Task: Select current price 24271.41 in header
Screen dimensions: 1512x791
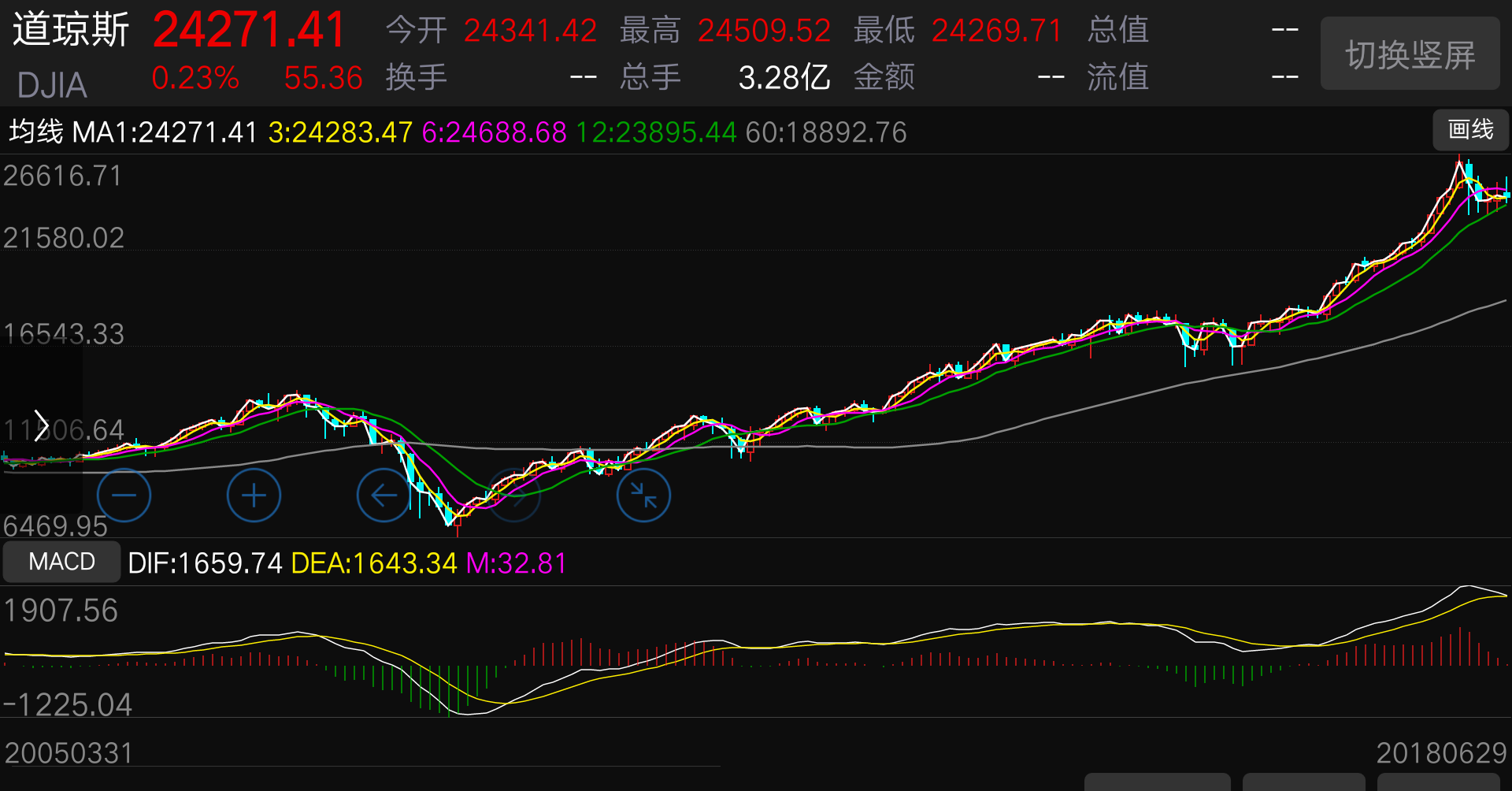Action: click(249, 30)
